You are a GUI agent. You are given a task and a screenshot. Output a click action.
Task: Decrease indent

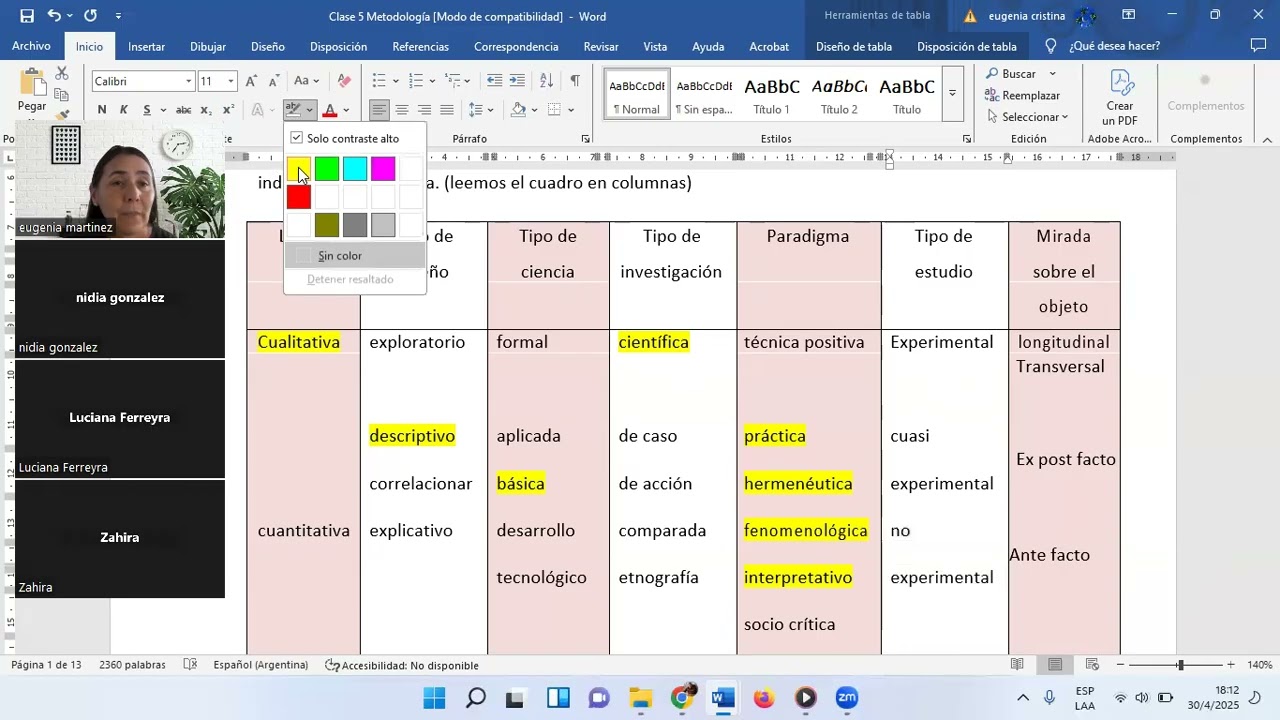click(x=494, y=81)
